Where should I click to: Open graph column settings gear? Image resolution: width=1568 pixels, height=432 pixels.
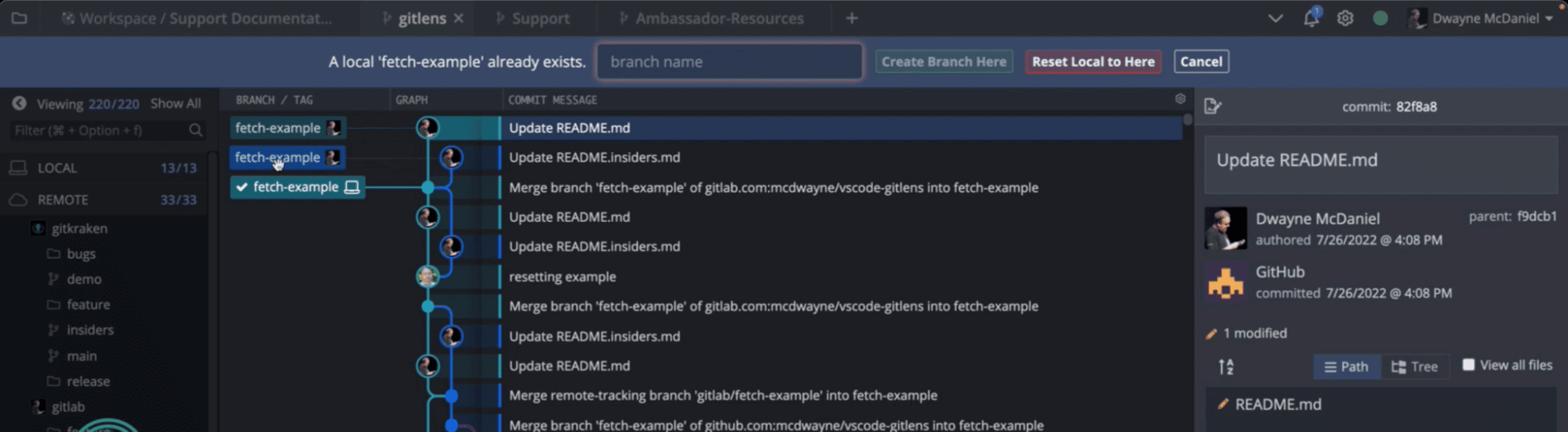pyautogui.click(x=1180, y=99)
